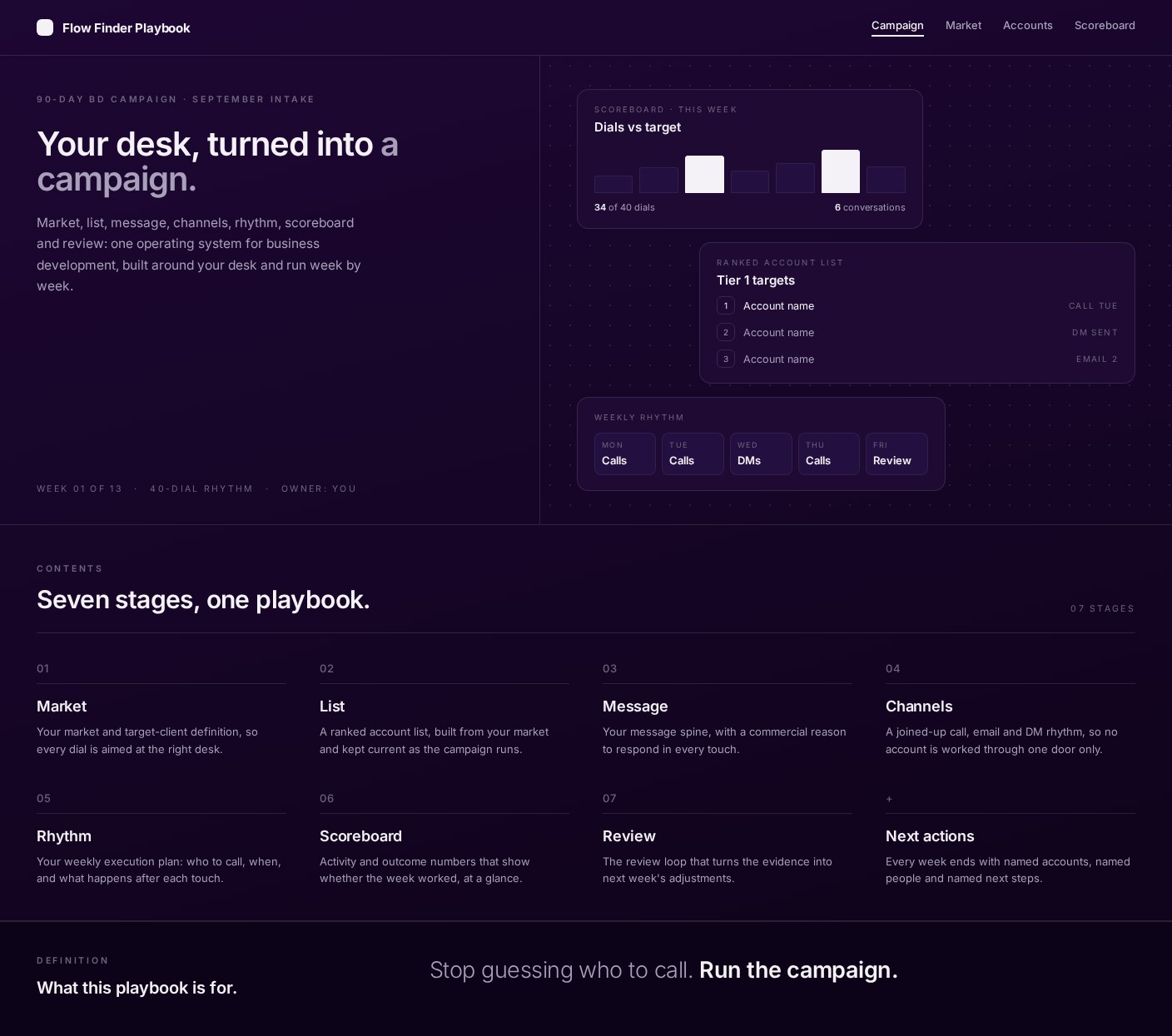This screenshot has width=1172, height=1036.
Task: Open the Scoreboard nav item
Action: pyautogui.click(x=1105, y=26)
